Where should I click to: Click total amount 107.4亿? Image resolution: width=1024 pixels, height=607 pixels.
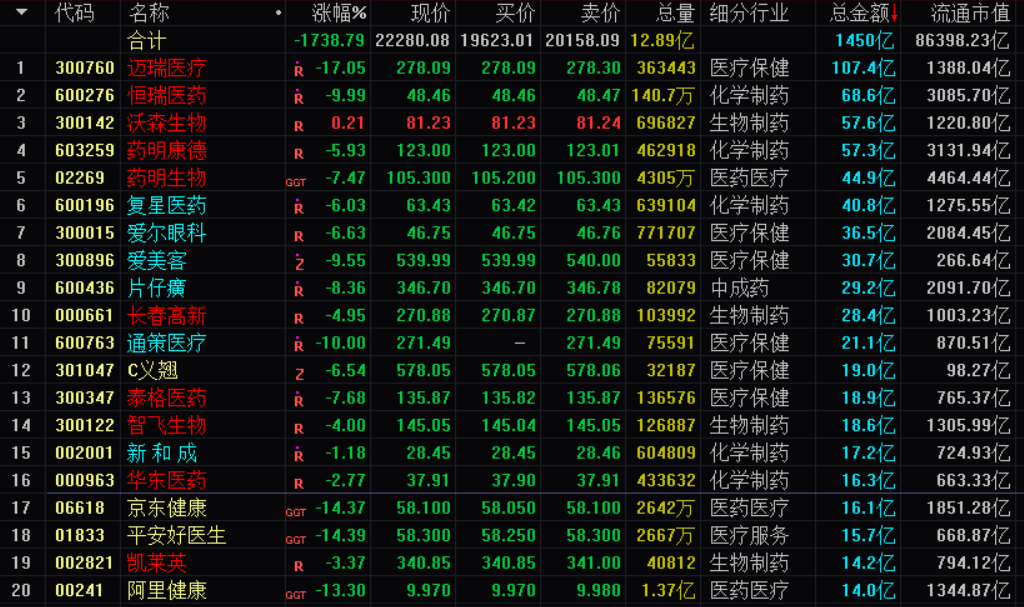(x=863, y=68)
